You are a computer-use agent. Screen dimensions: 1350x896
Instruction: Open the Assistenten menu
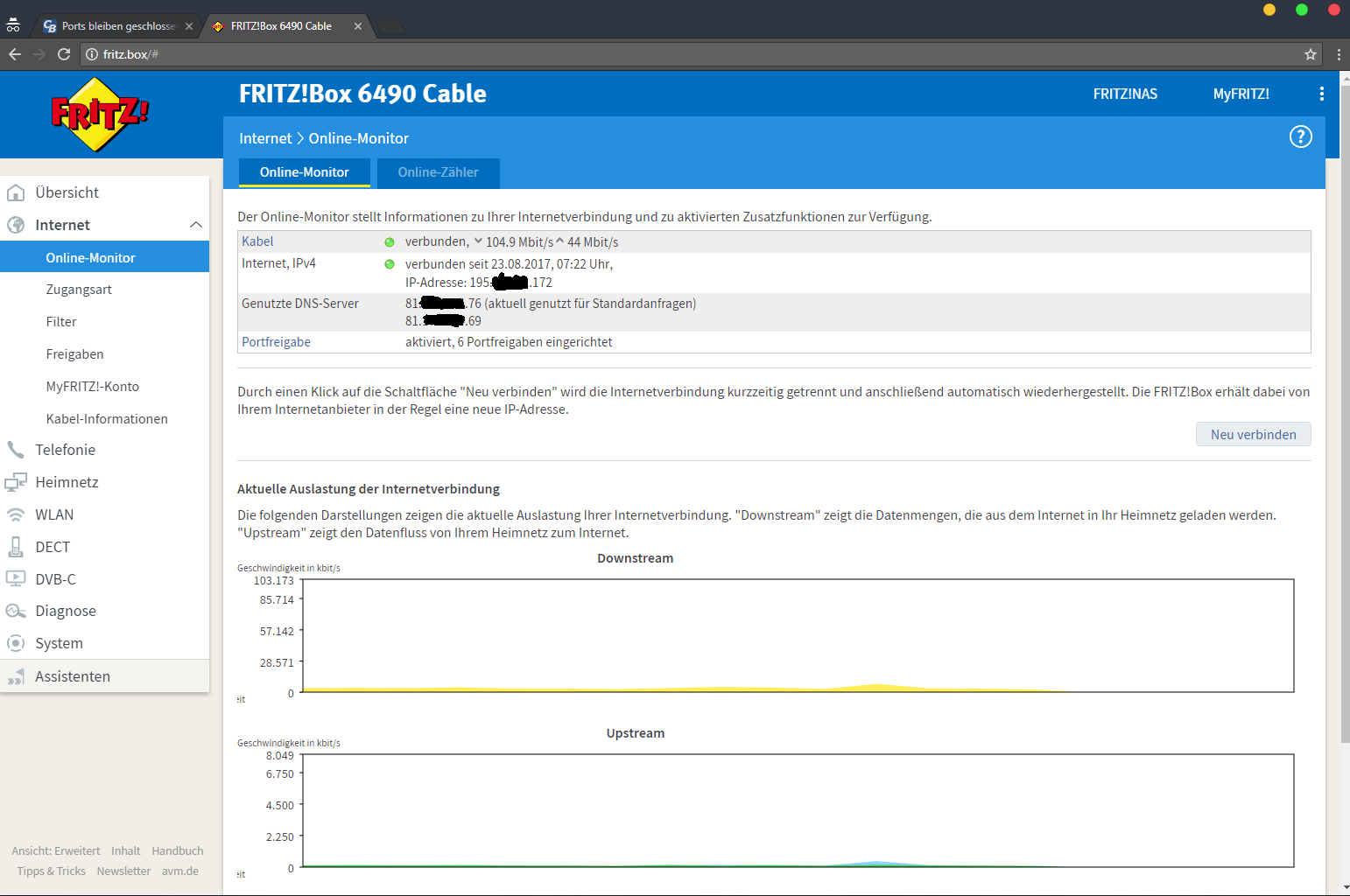(105, 676)
